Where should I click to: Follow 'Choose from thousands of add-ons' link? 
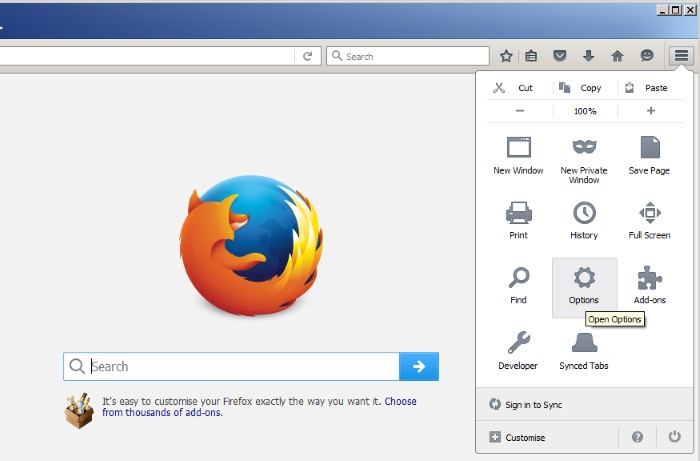pyautogui.click(x=259, y=407)
